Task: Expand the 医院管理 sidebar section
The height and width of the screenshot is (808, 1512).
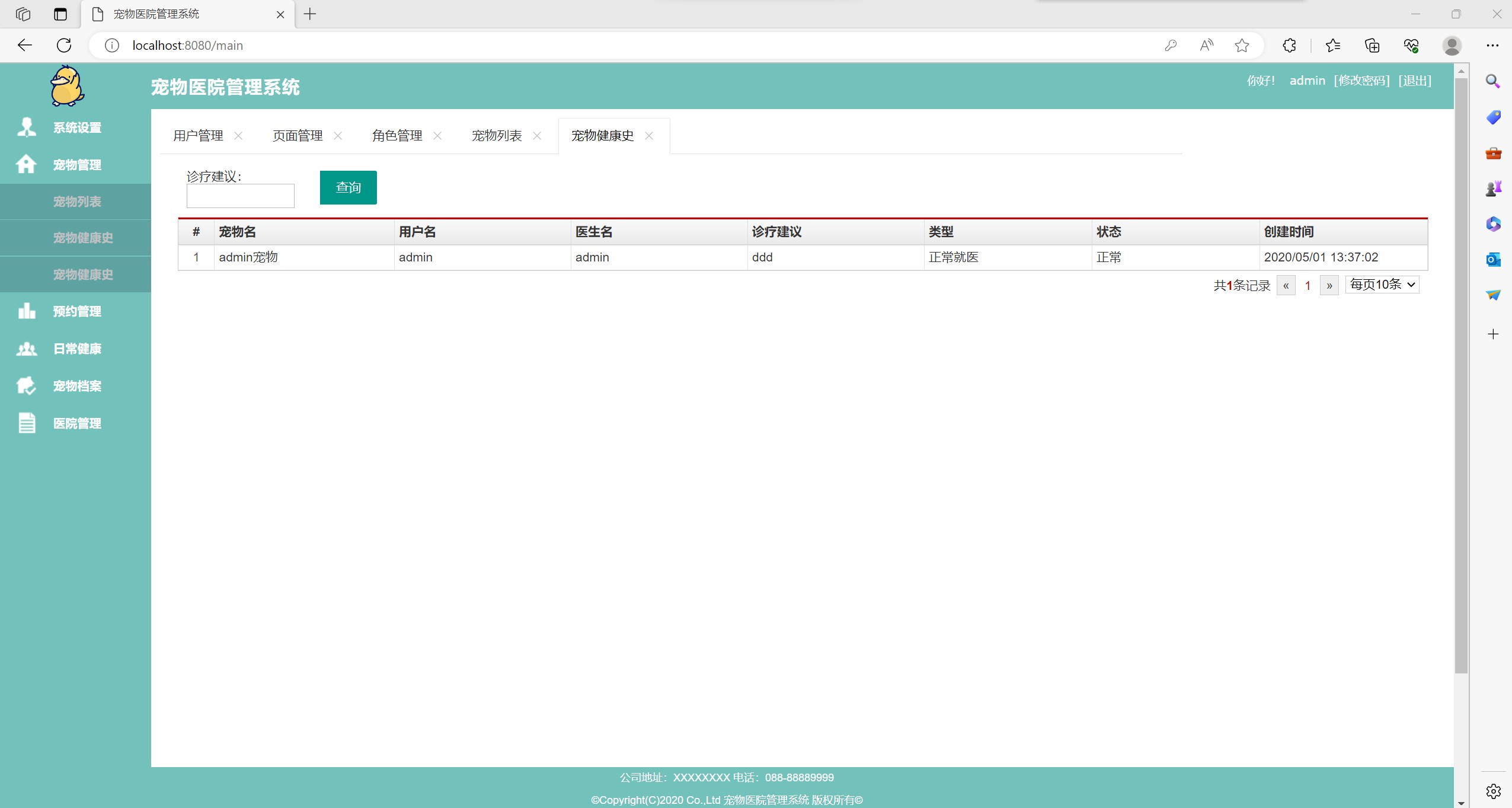Action: coord(77,423)
